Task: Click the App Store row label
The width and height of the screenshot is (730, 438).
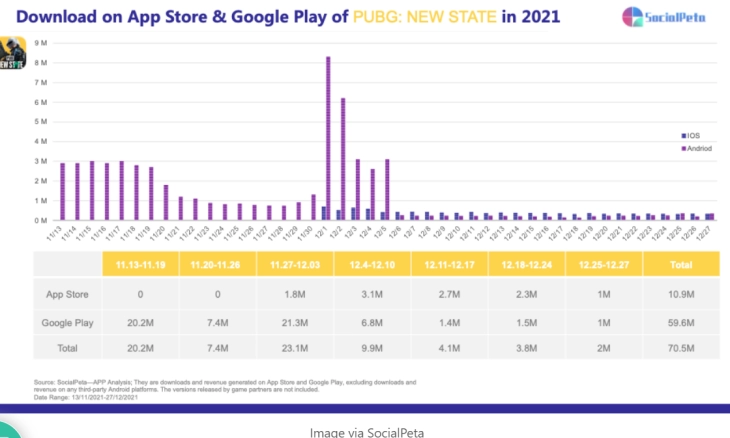Action: [67, 296]
